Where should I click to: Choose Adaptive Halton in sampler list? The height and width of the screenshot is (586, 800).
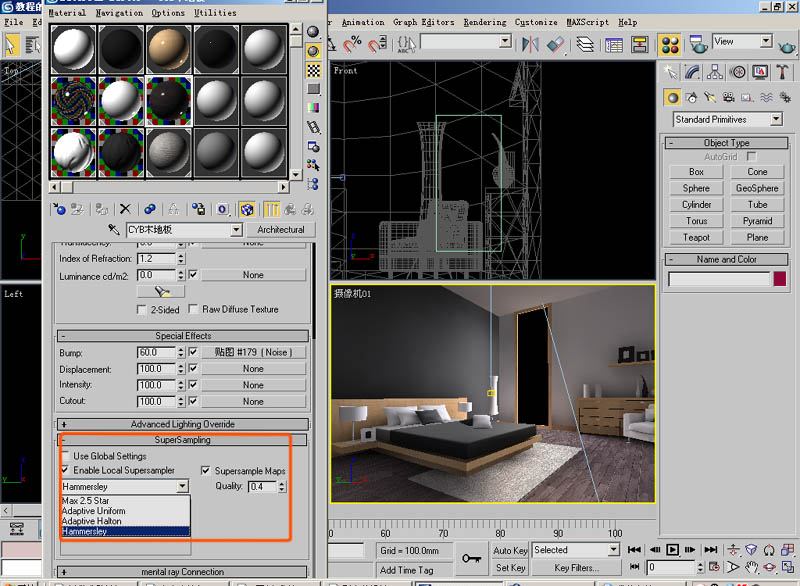(126, 521)
